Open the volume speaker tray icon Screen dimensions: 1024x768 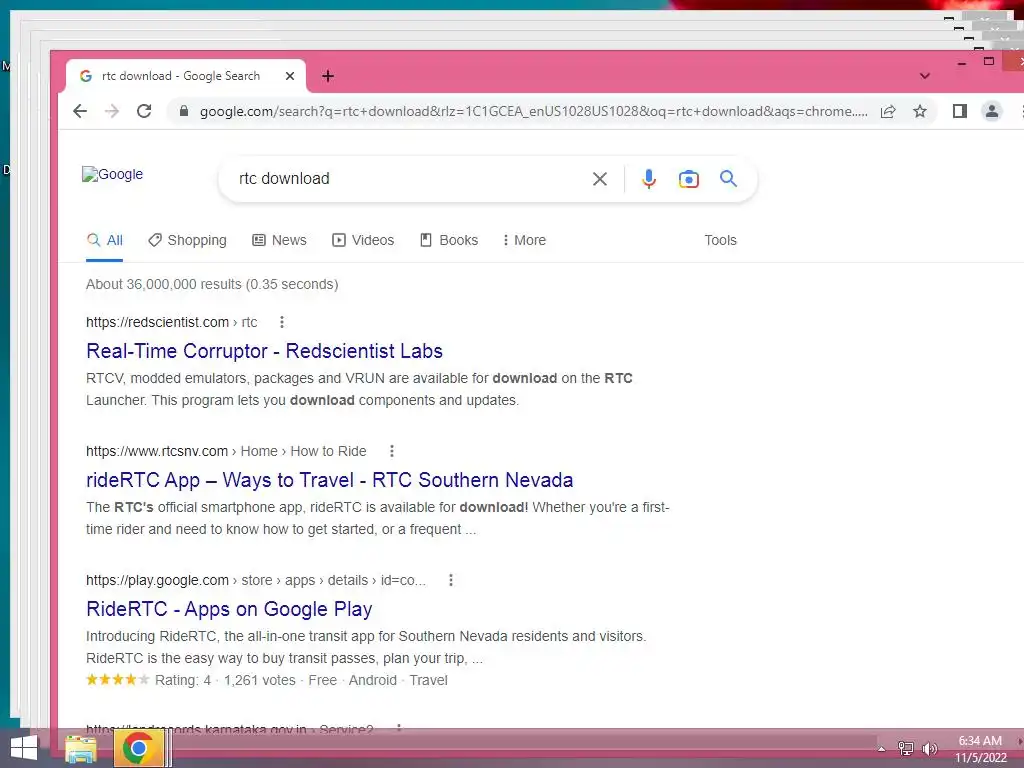929,748
